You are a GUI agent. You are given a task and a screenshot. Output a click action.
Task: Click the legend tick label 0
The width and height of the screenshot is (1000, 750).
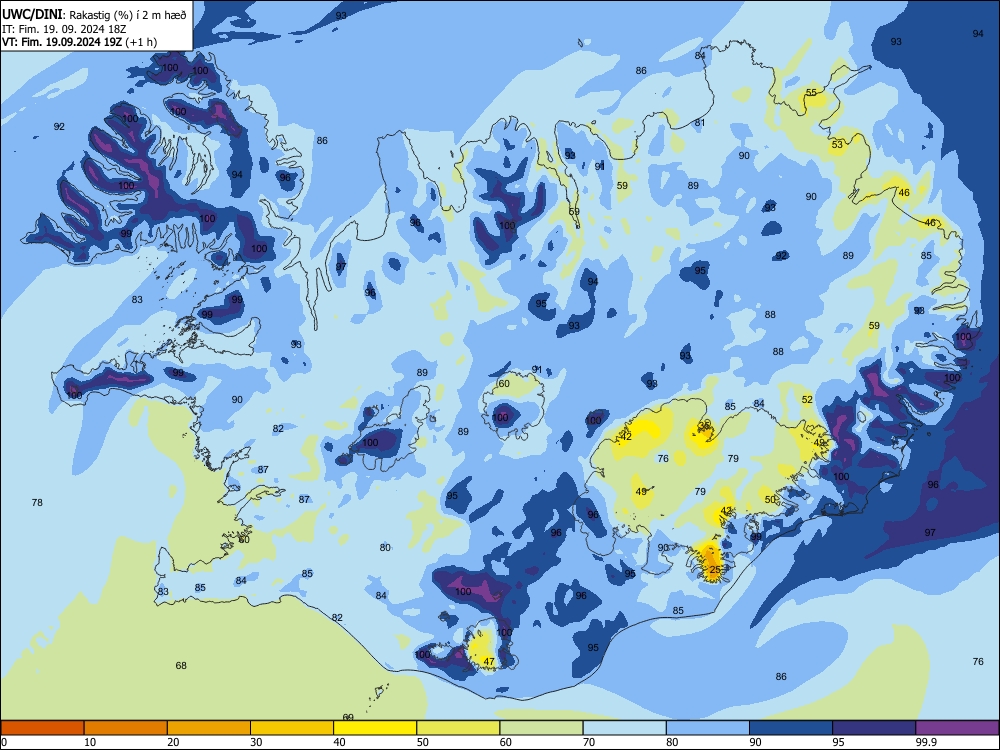click(x=4, y=742)
